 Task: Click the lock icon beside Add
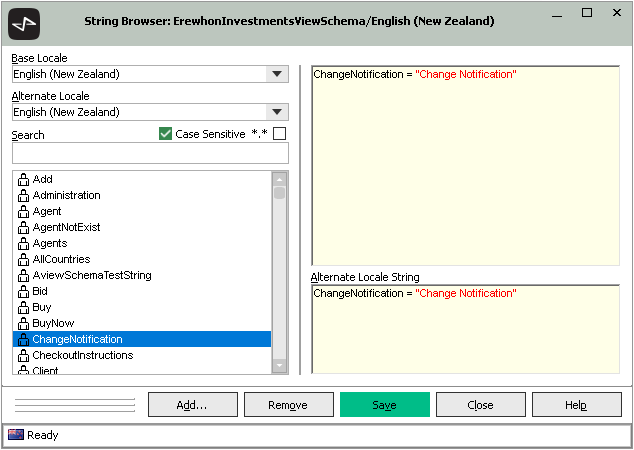(x=24, y=179)
